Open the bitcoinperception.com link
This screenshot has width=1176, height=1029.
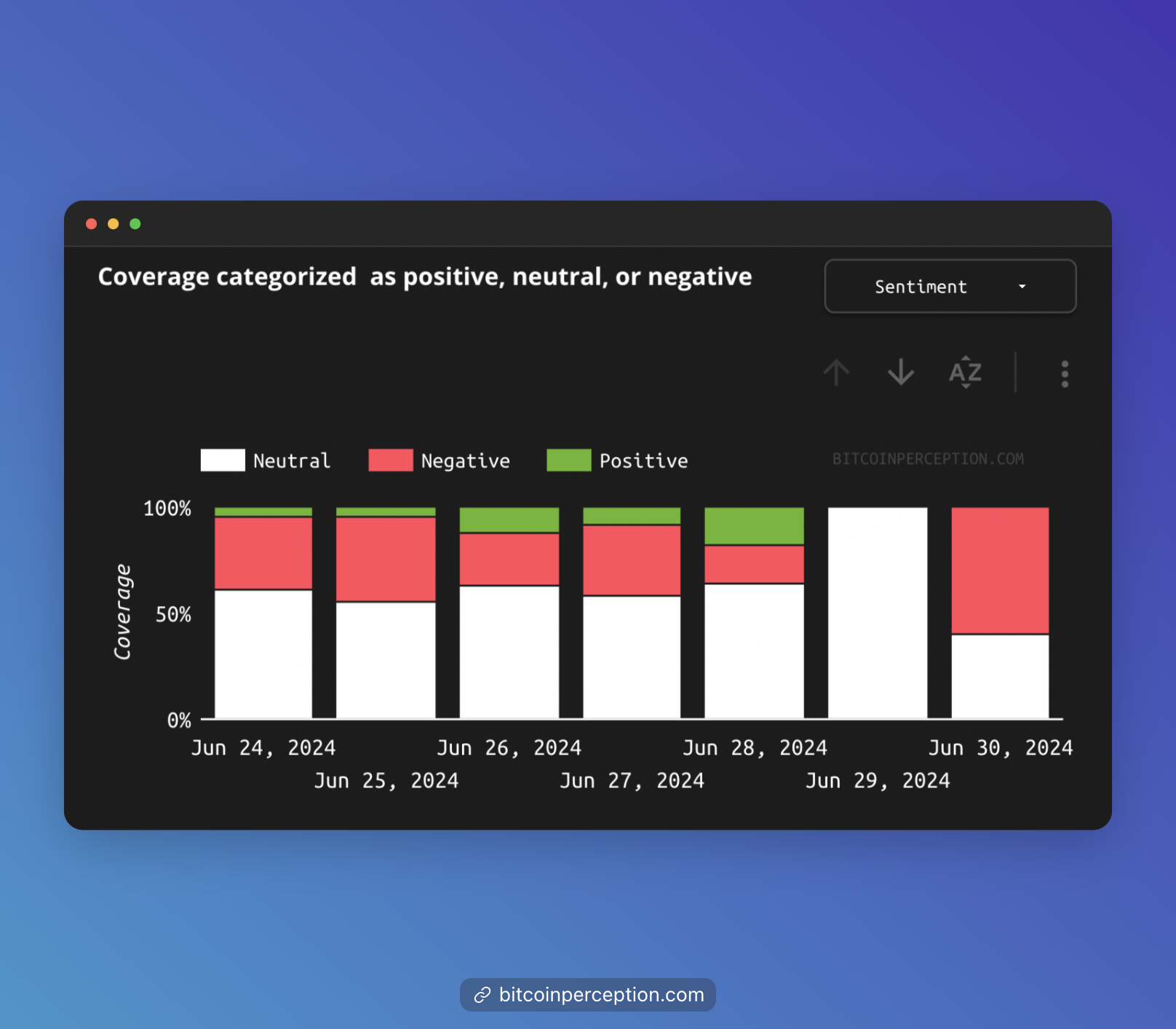pyautogui.click(x=601, y=995)
